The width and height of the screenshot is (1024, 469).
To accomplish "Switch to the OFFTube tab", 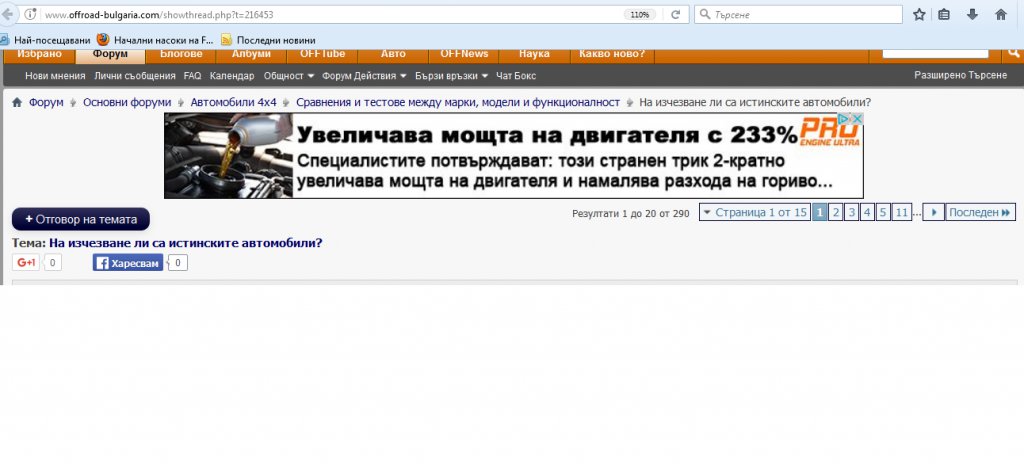I will (x=322, y=54).
